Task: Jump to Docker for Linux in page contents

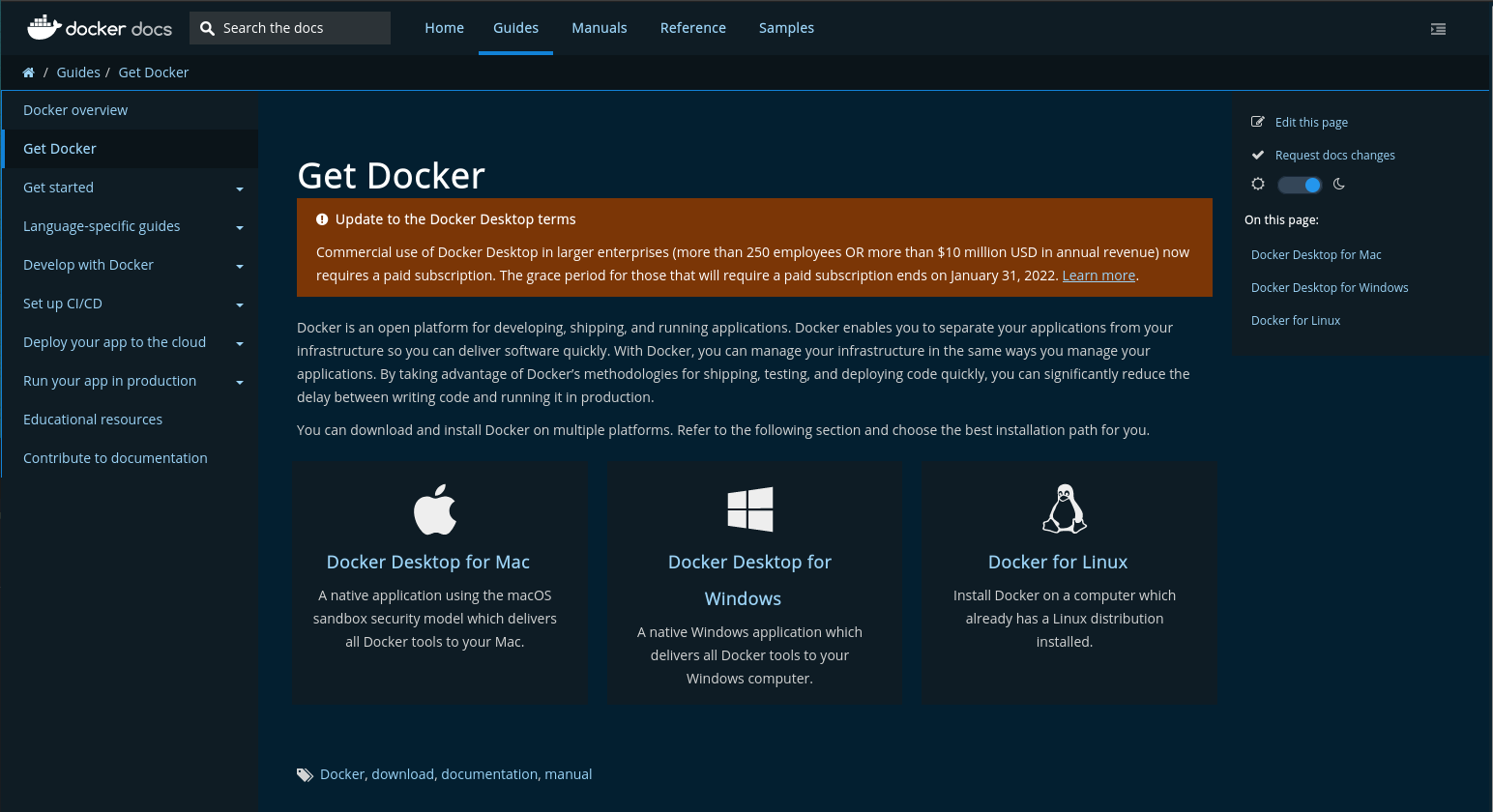Action: coord(1296,320)
